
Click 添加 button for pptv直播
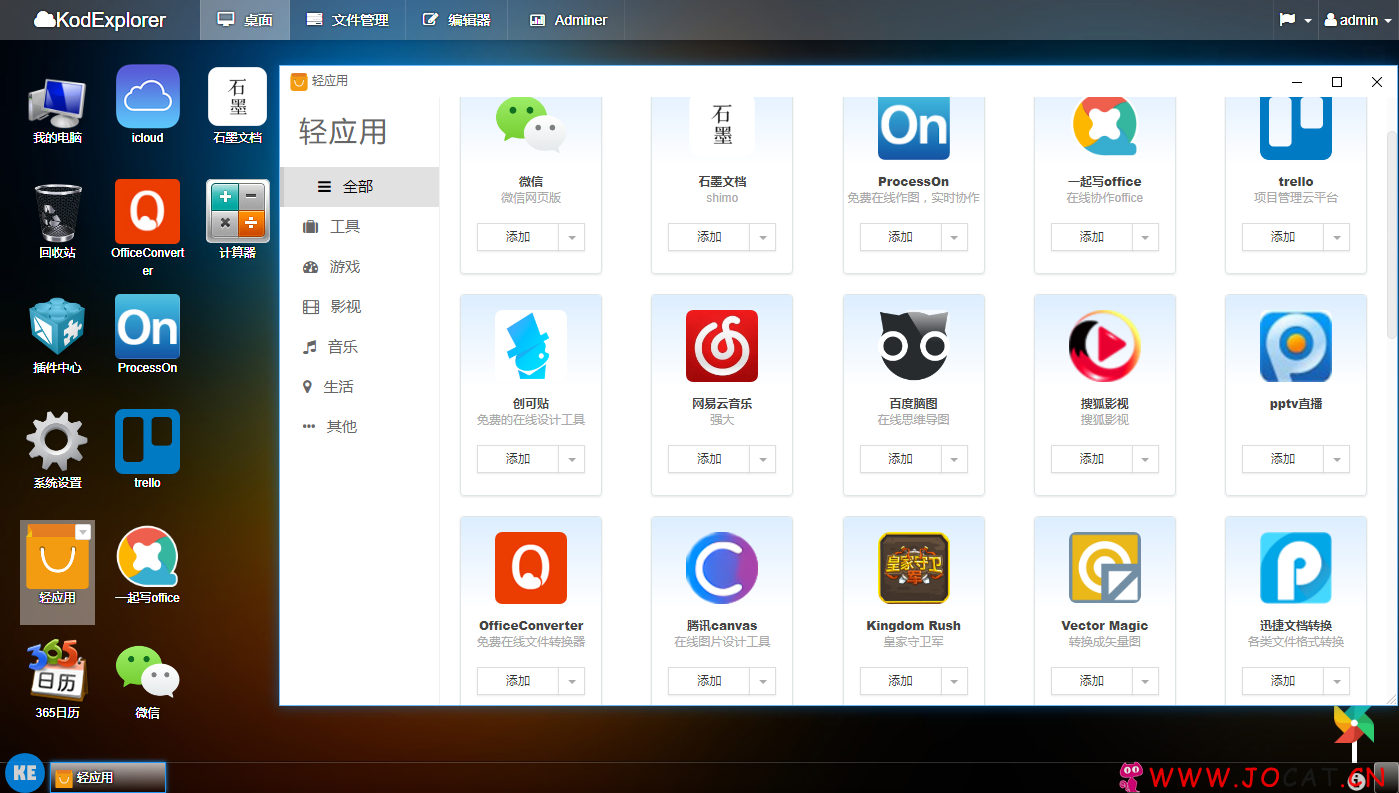point(1283,459)
